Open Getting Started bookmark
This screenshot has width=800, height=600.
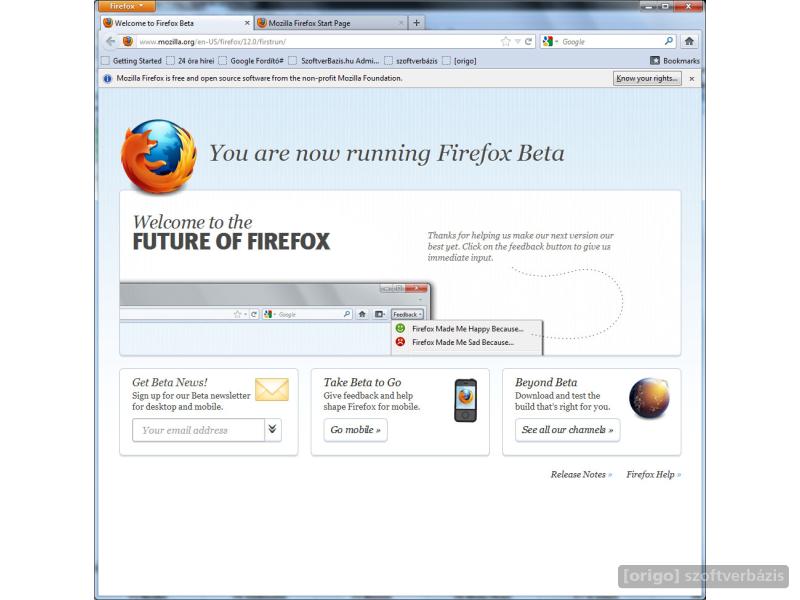click(131, 61)
